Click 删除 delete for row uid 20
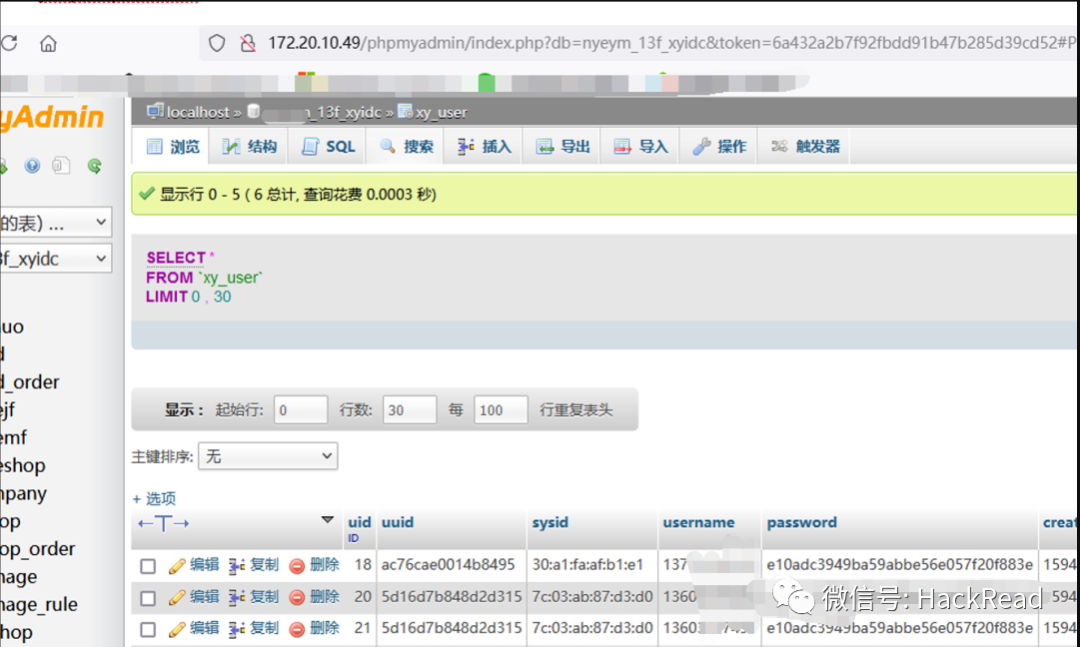 click(314, 597)
